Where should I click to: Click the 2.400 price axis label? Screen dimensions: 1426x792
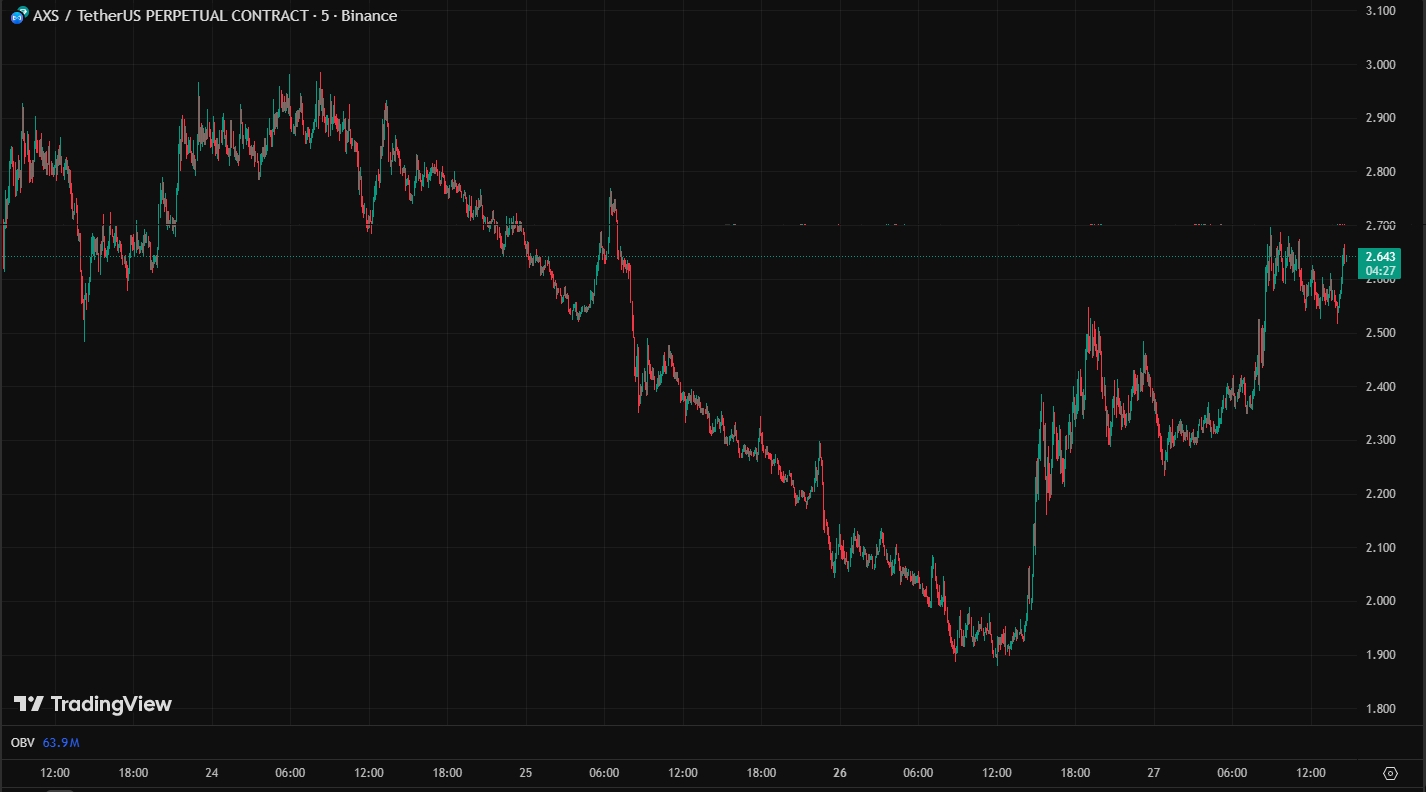(1379, 387)
